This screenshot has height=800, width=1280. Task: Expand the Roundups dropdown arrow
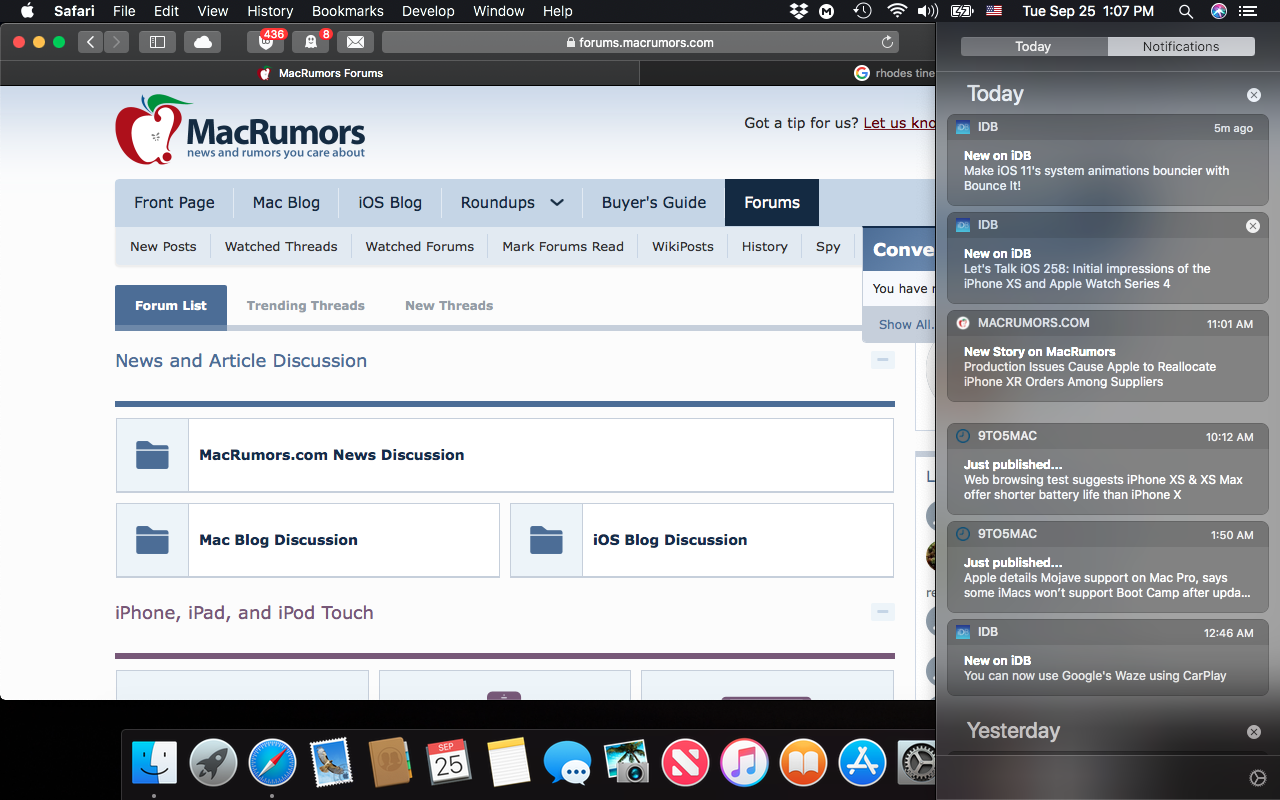[557, 202]
